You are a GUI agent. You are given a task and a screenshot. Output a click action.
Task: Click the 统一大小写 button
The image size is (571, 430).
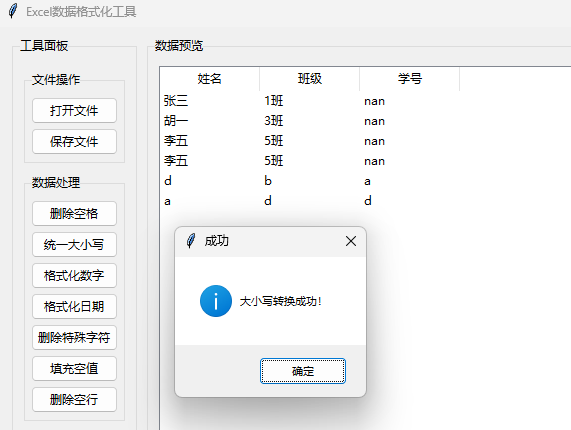[74, 244]
